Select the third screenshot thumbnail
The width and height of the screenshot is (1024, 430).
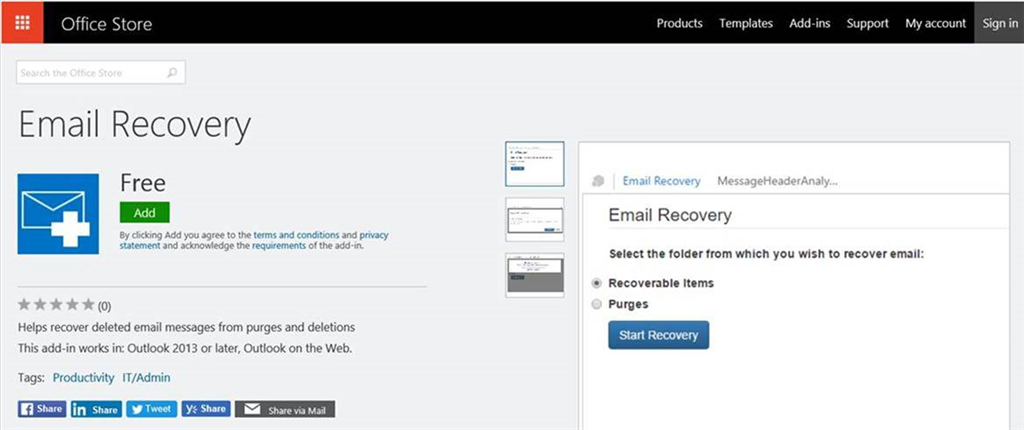tap(535, 275)
